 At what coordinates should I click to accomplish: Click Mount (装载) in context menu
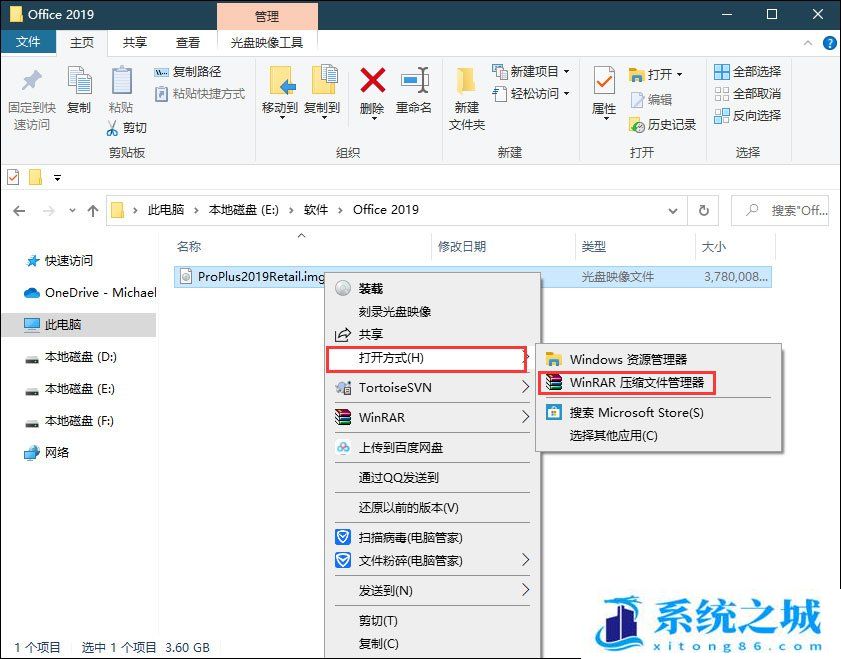(432, 288)
